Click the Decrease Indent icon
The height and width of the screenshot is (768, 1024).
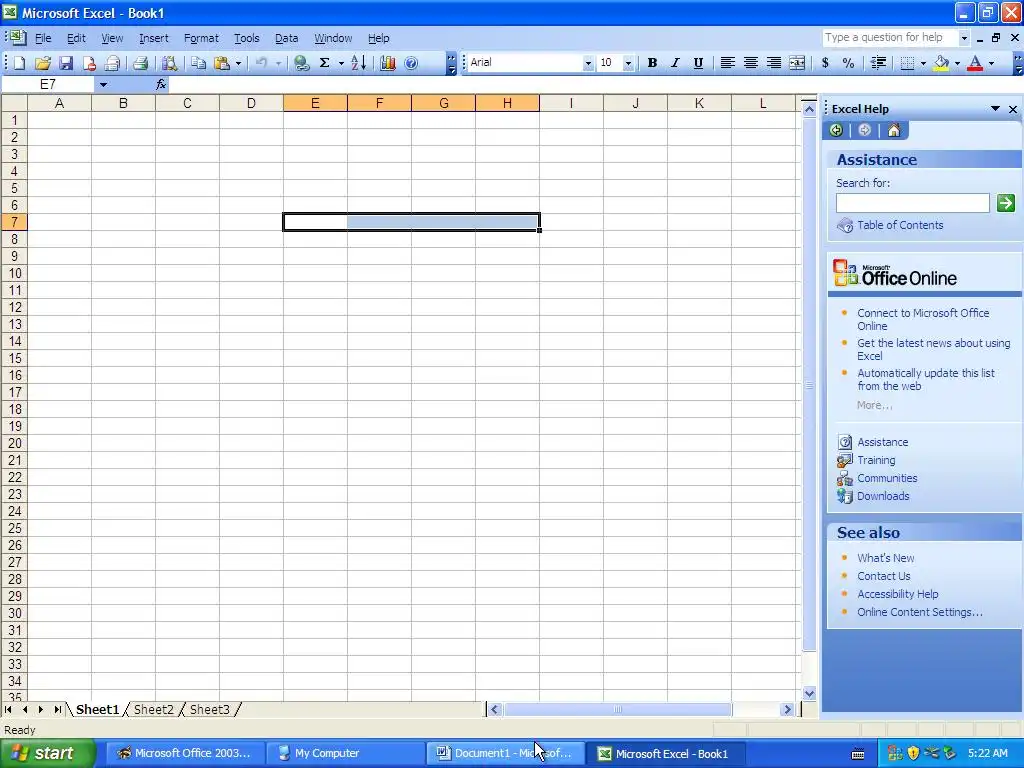coord(878,63)
